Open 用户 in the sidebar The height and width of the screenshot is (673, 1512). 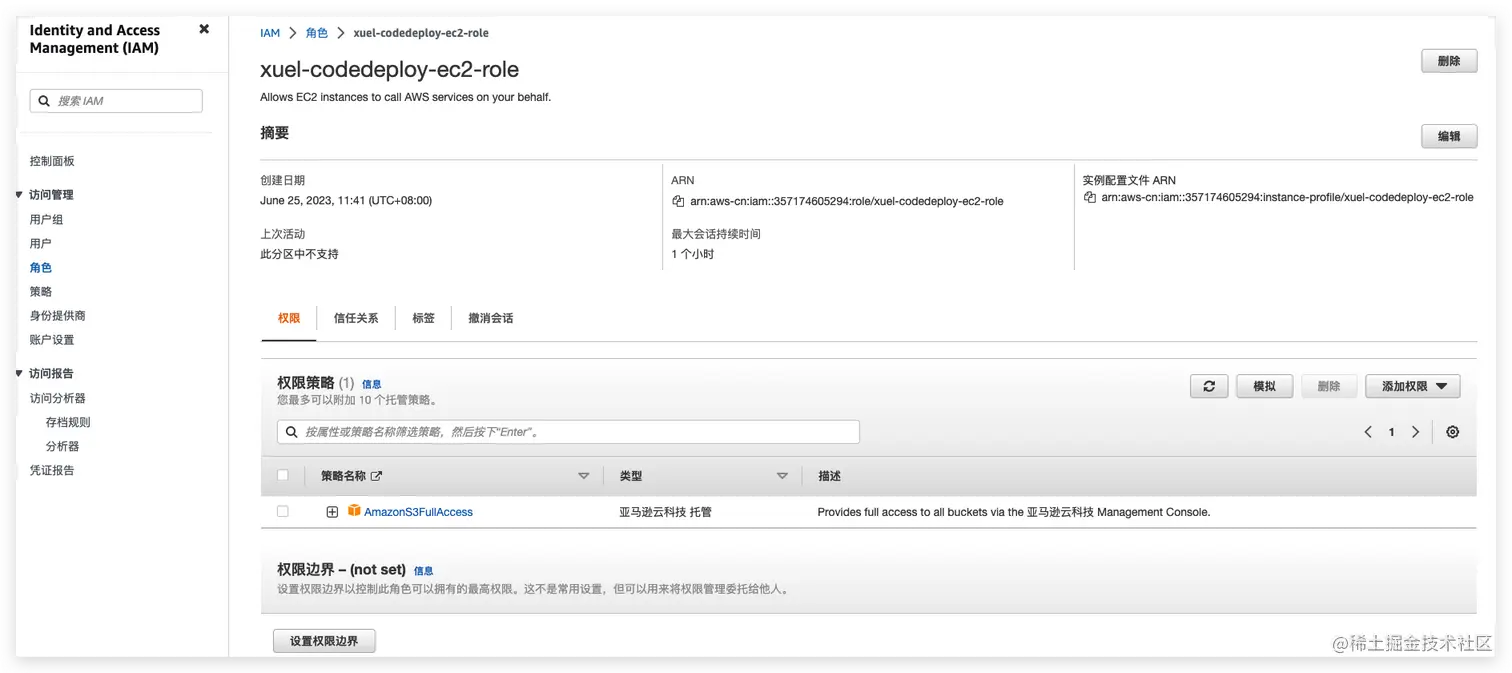[40, 243]
